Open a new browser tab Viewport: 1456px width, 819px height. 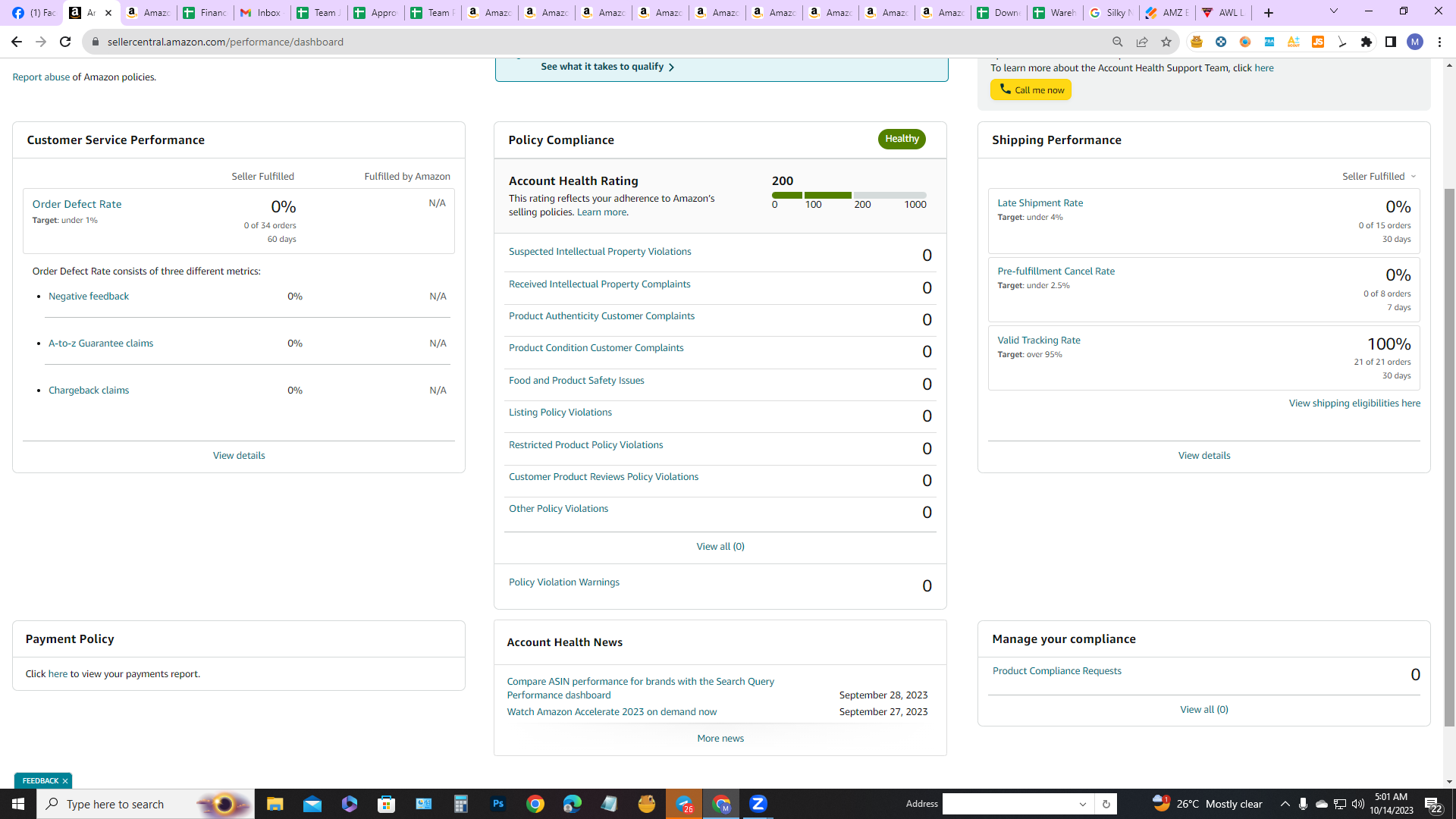(x=1268, y=13)
